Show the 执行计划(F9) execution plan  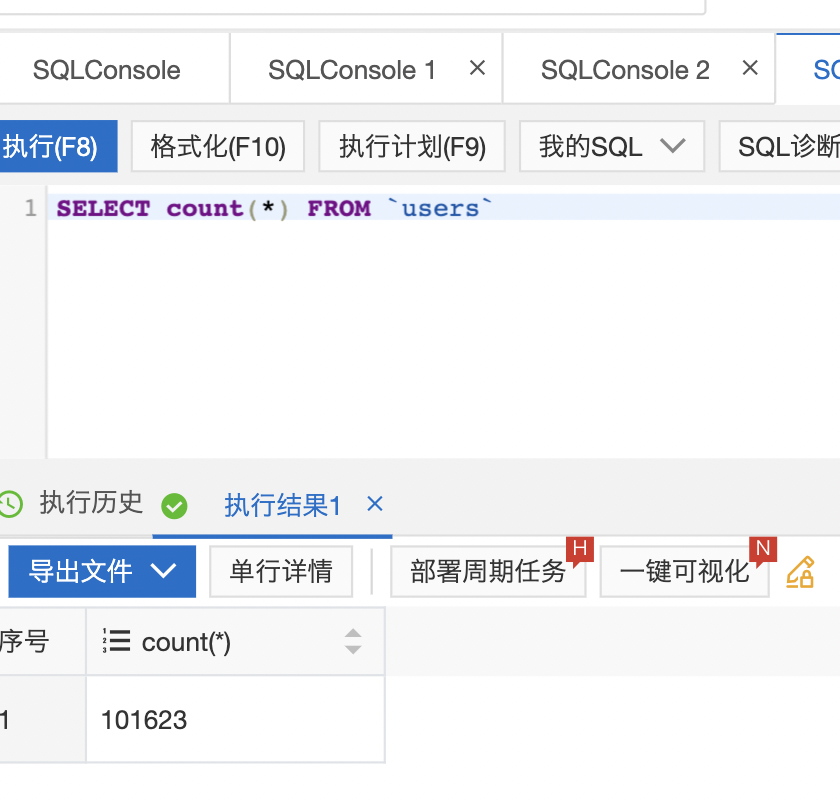412,147
